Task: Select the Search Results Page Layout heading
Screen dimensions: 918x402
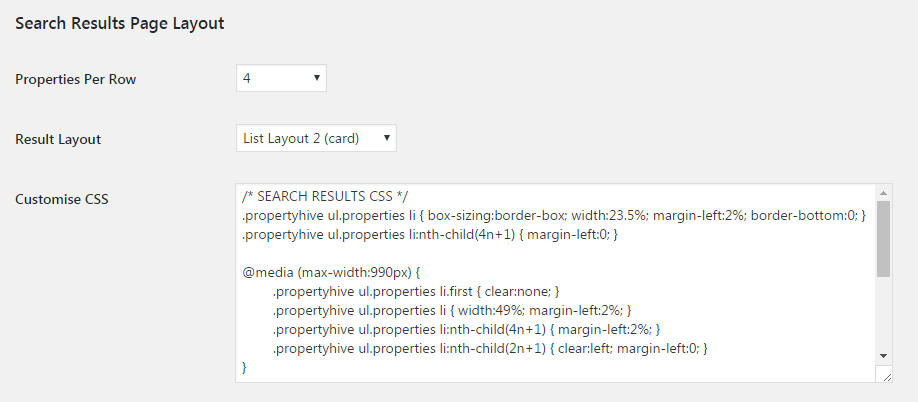Action: [119, 23]
